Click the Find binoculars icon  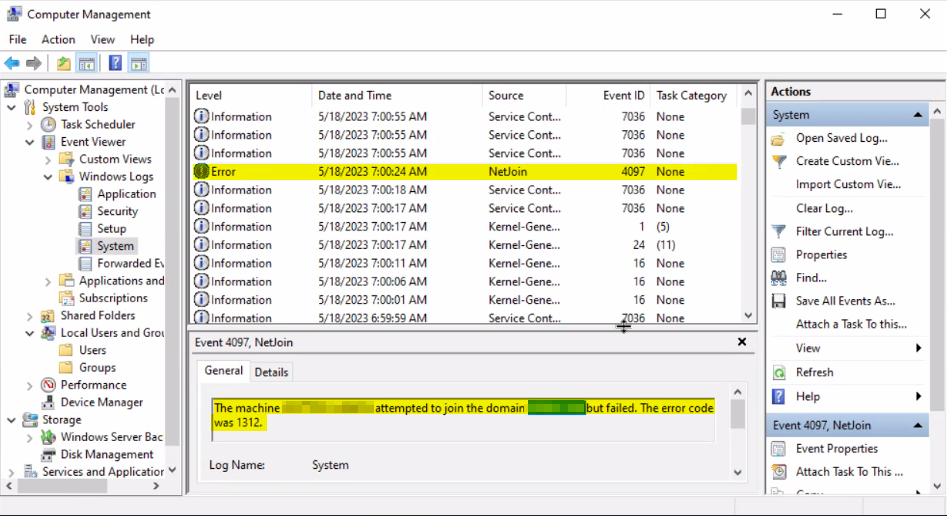[778, 278]
